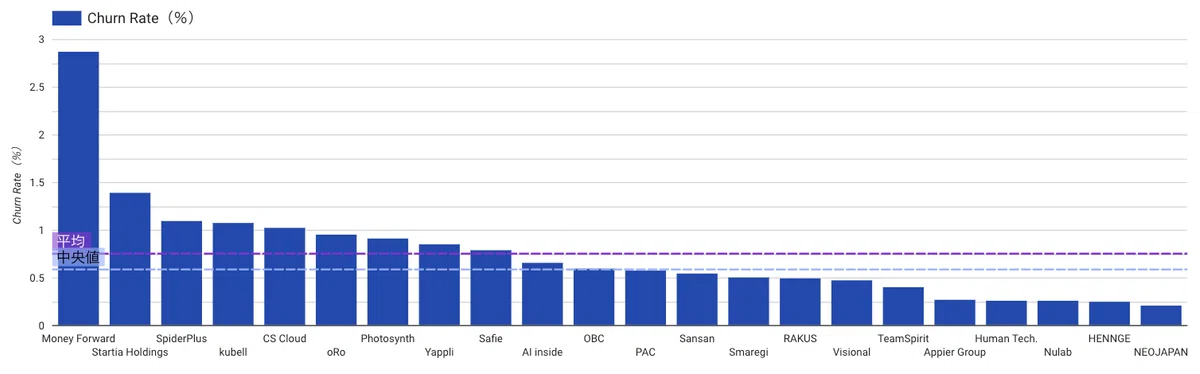Select the Photosynth bar
1200x374 pixels.
coord(388,282)
